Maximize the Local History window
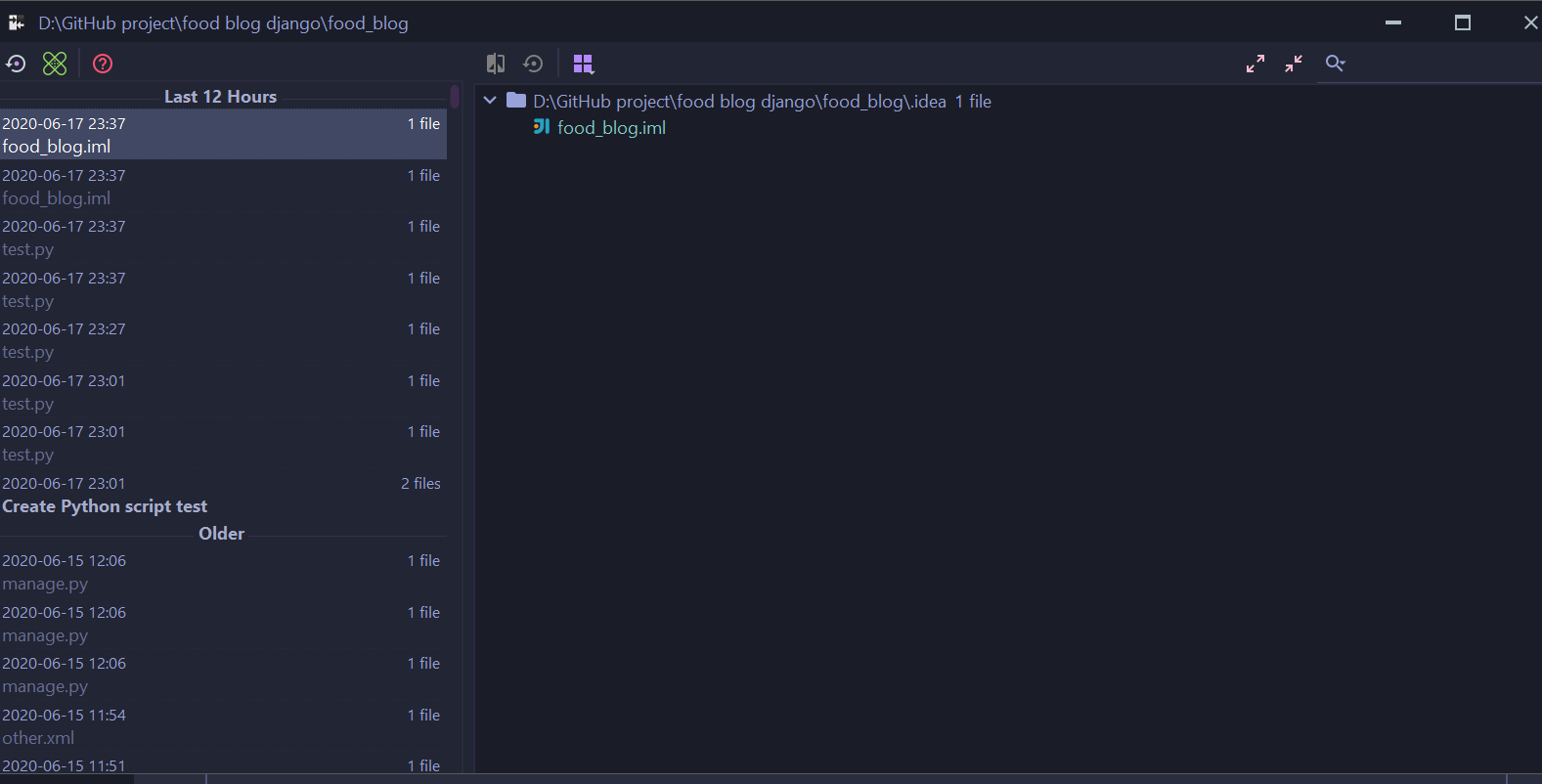The width and height of the screenshot is (1542, 784). tap(1463, 22)
